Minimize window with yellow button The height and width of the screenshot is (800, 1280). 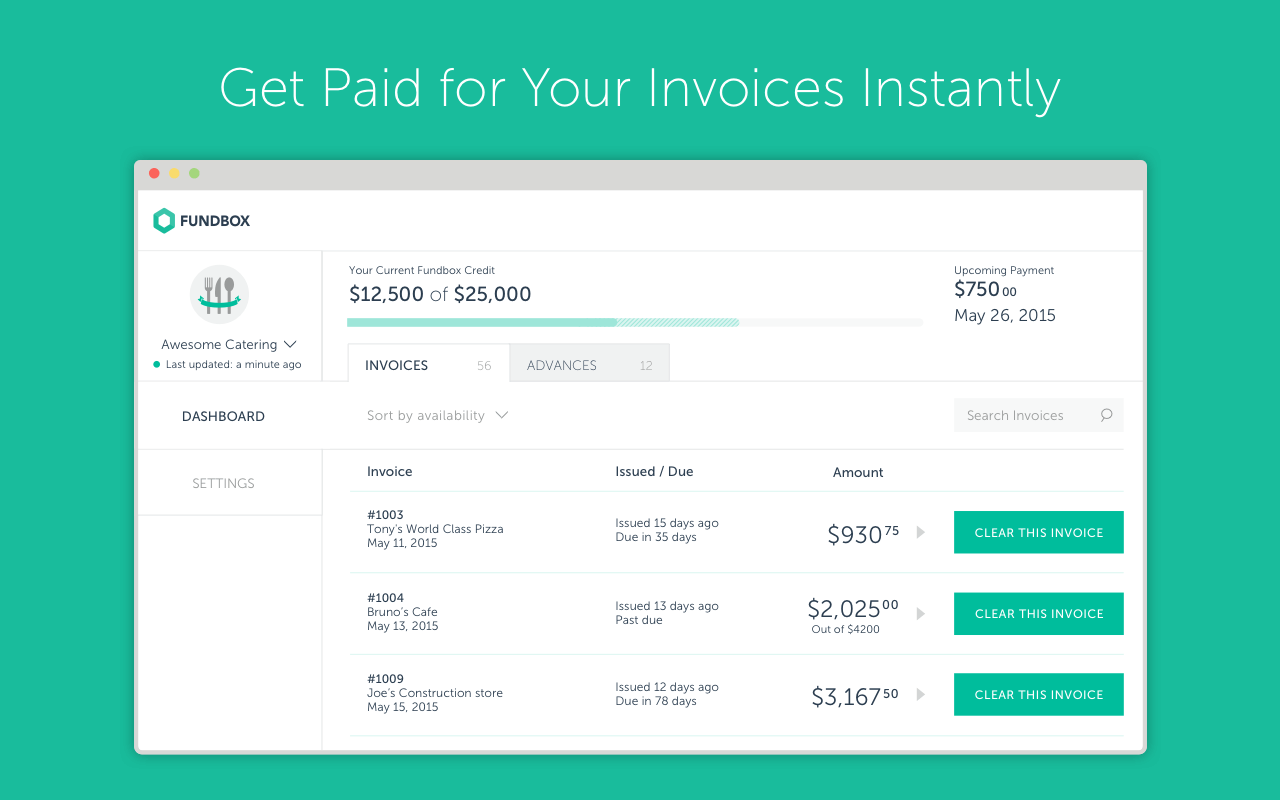(174, 173)
